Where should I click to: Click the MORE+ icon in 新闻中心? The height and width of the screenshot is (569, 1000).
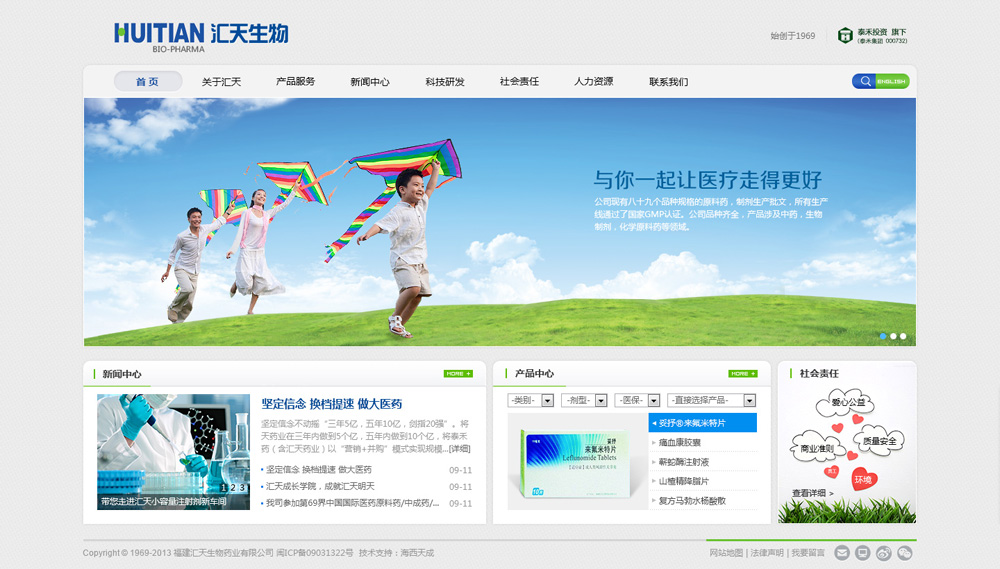pyautogui.click(x=458, y=374)
